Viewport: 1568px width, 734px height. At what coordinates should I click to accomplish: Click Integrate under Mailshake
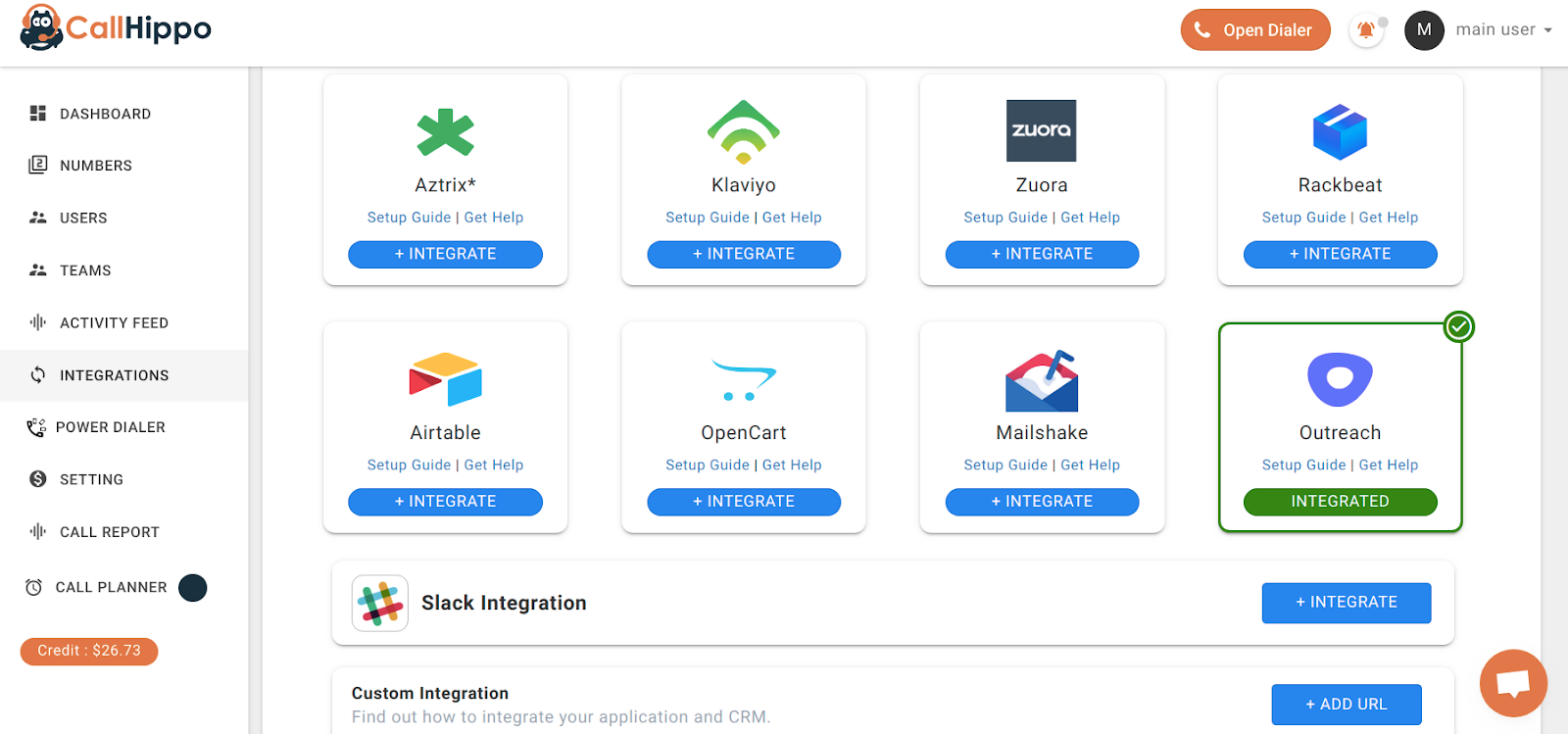point(1042,502)
